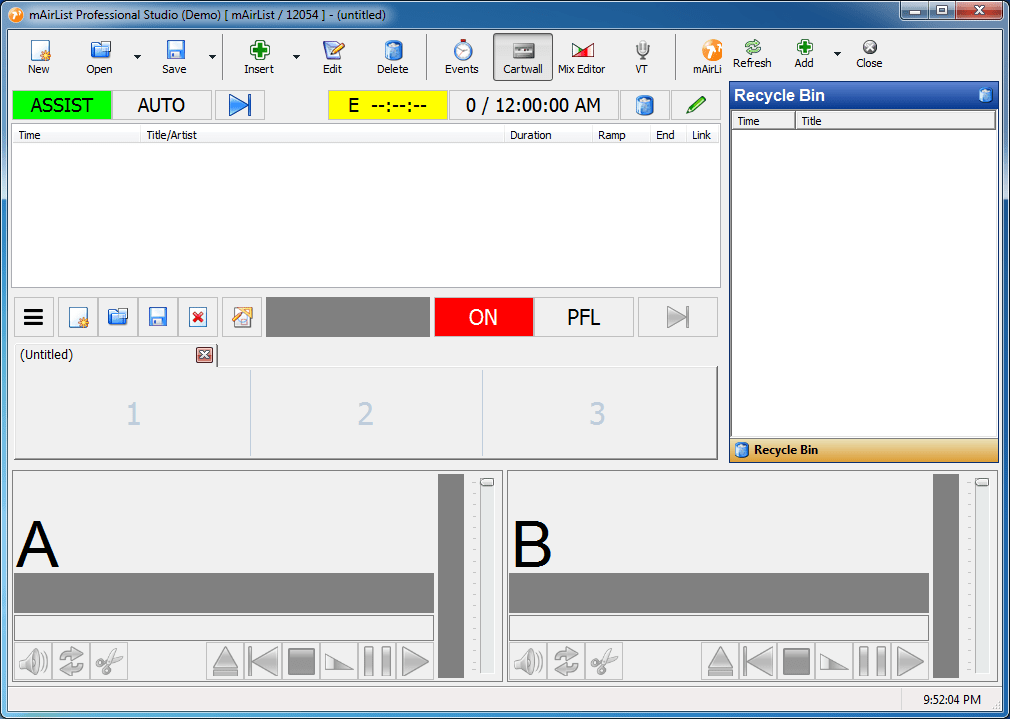Expand the Save dropdown arrow
1010x719 pixels.
tap(212, 57)
